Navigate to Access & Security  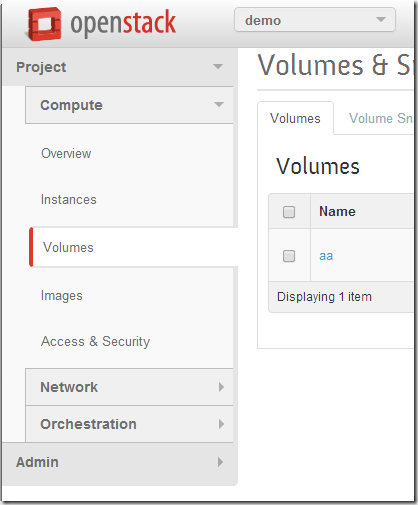click(95, 341)
